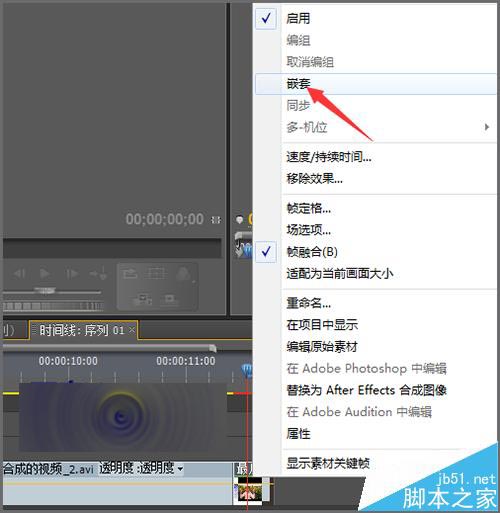Click the overlay clip icon
This screenshot has height=513, width=500.
coord(170,299)
